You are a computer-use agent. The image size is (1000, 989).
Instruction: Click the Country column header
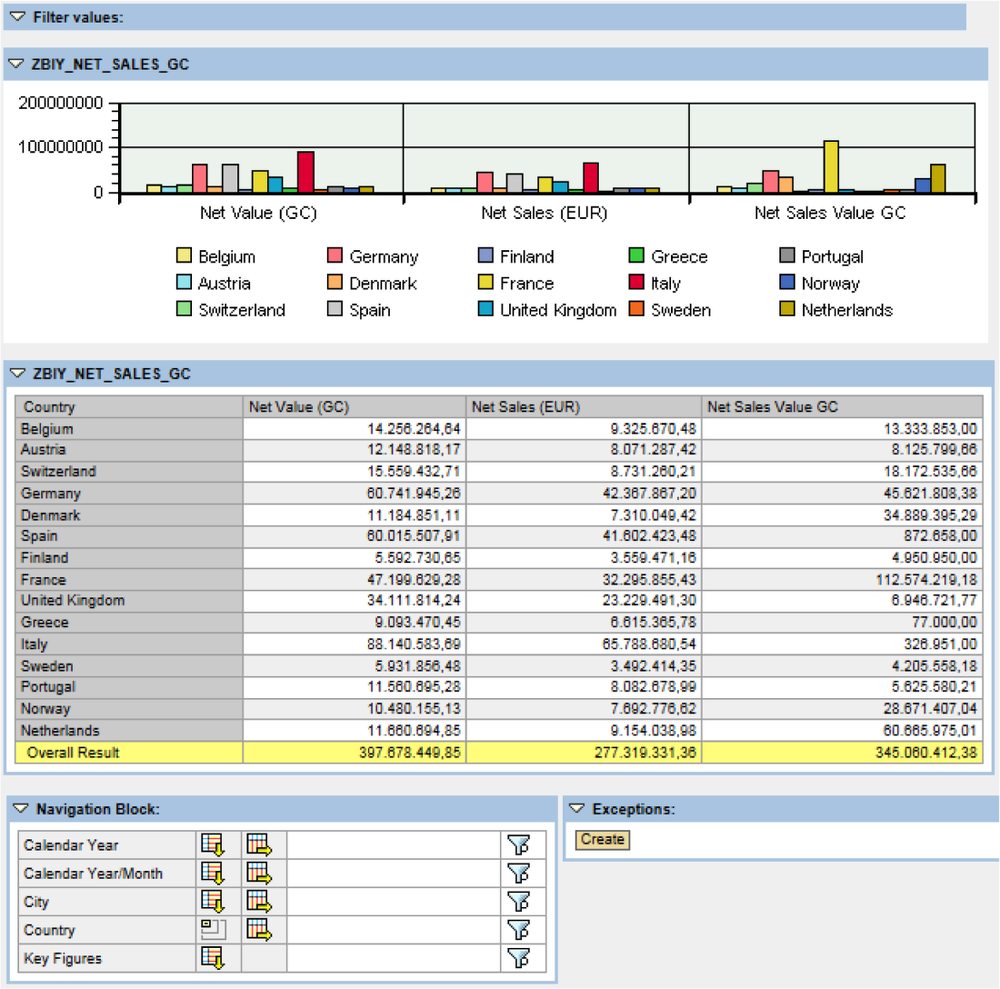point(49,407)
